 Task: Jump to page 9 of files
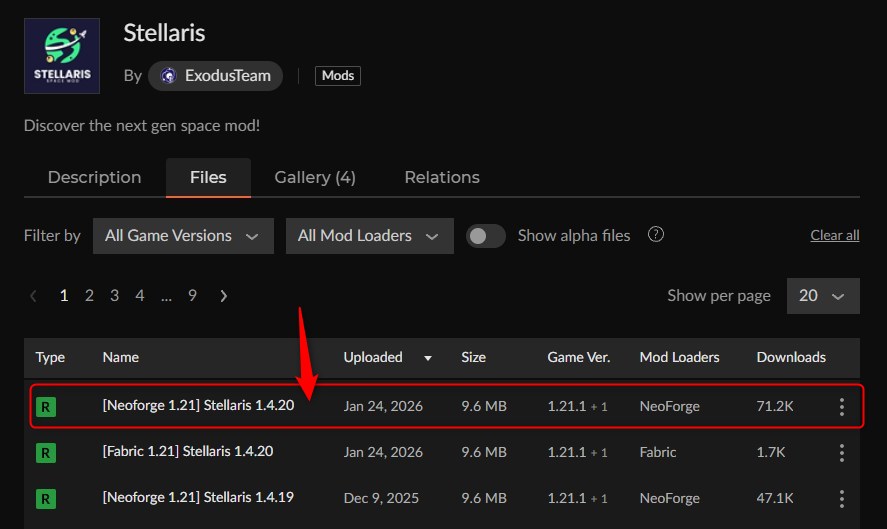pos(192,295)
